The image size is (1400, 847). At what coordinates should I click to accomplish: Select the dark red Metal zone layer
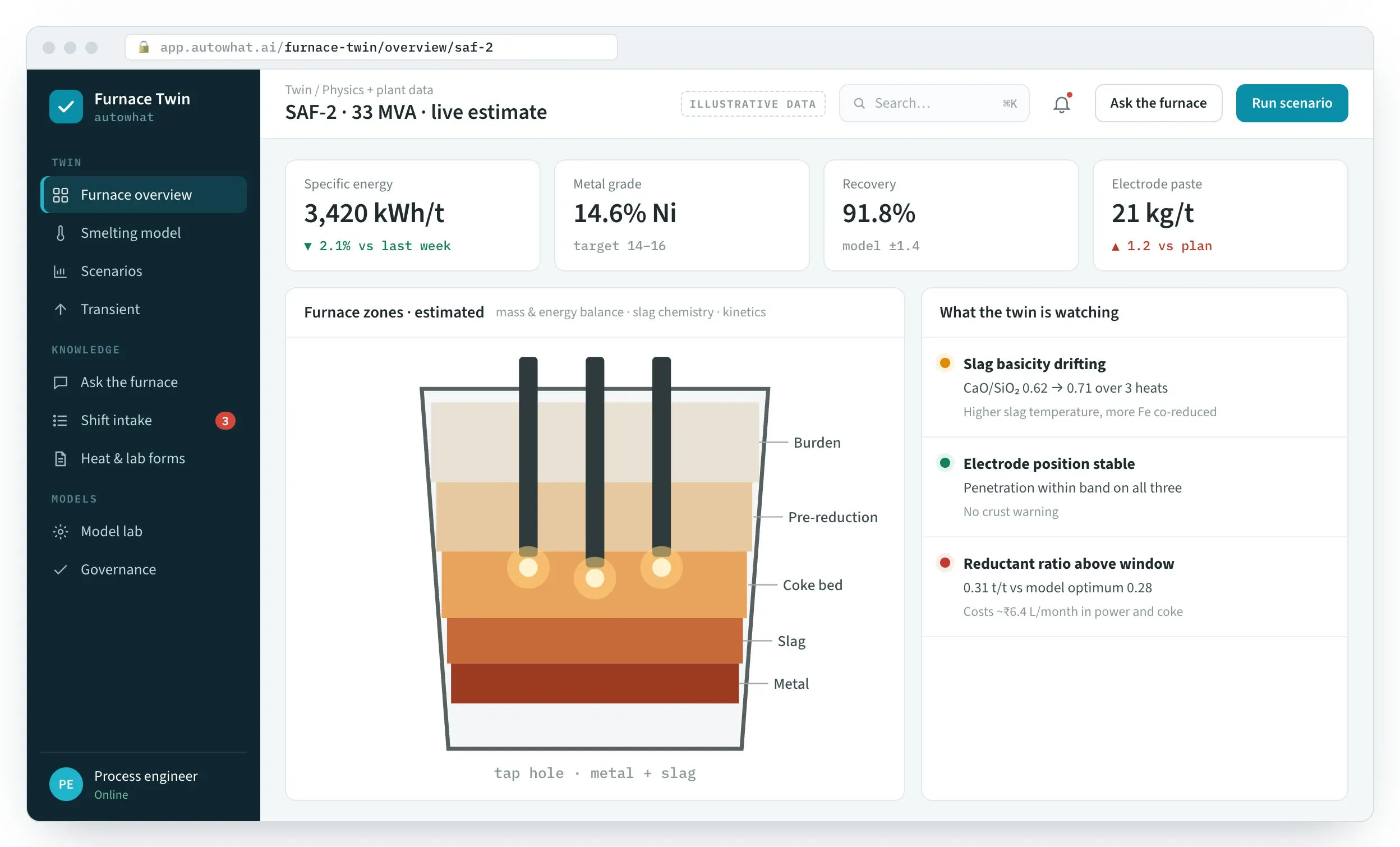point(595,683)
